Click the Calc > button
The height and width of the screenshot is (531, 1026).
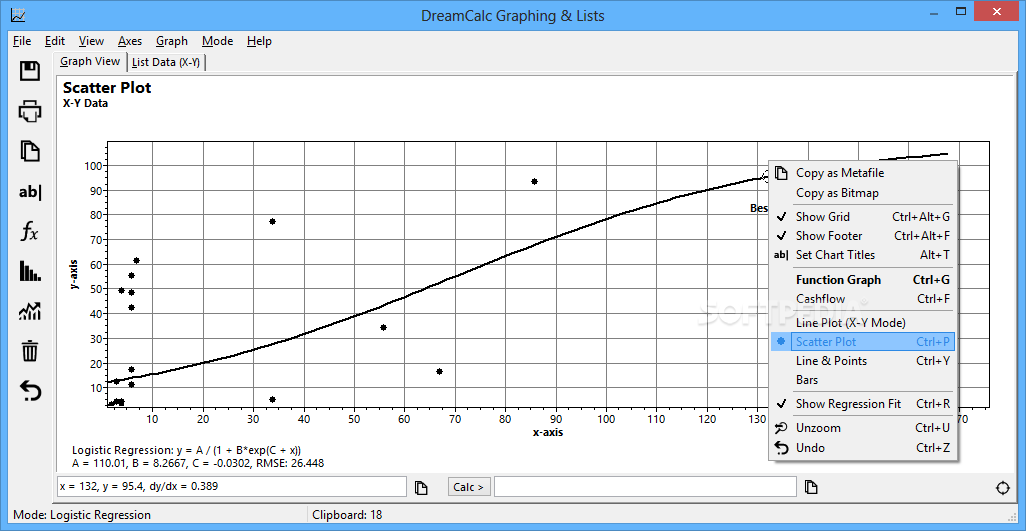coord(469,487)
